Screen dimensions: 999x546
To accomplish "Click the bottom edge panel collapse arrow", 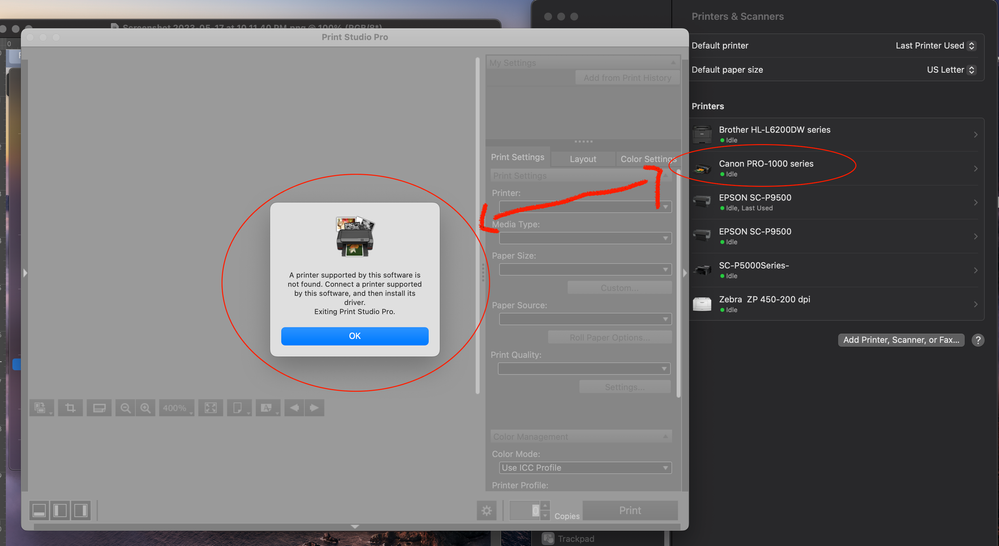I will (355, 527).
